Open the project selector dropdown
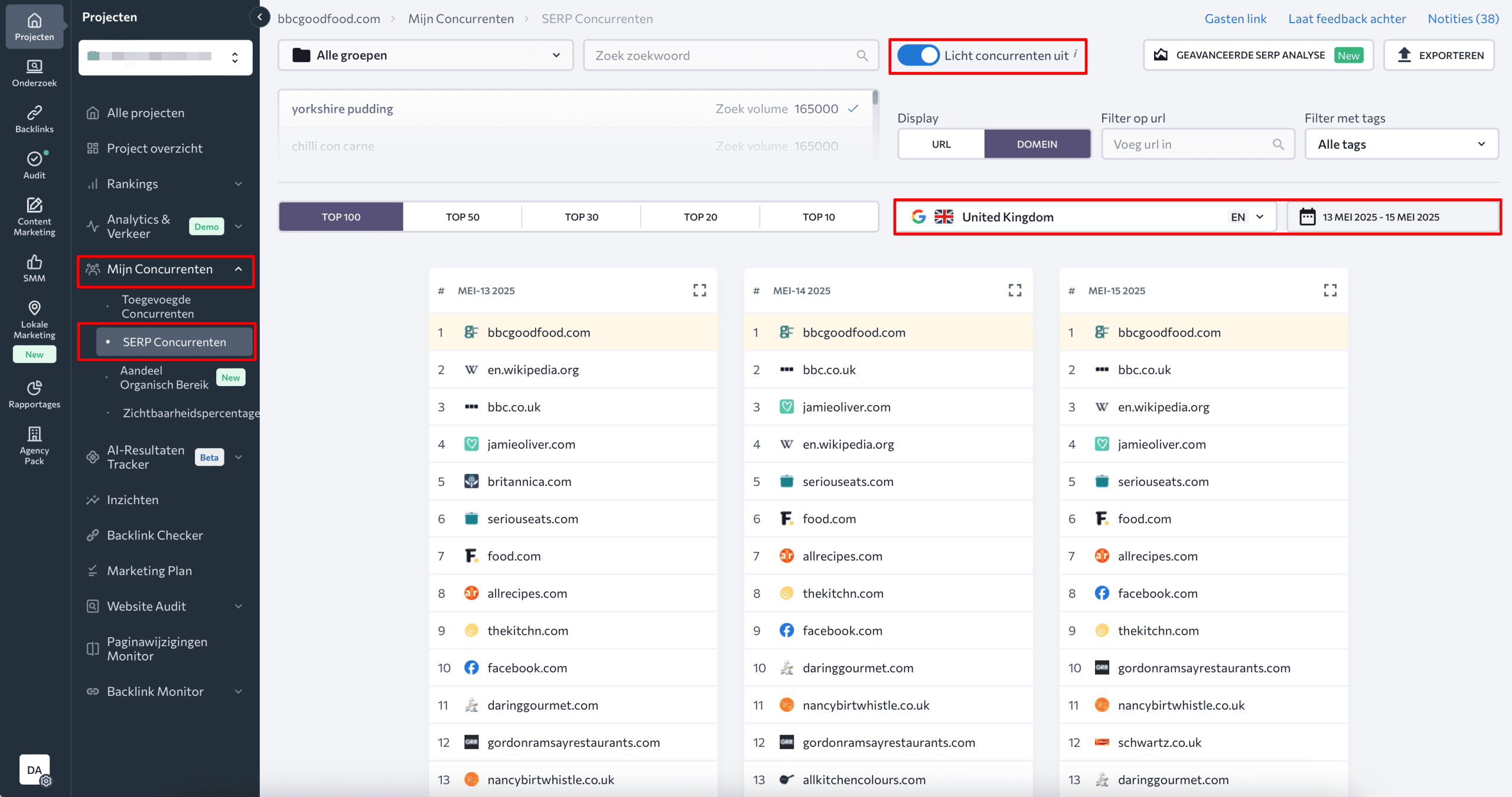This screenshot has width=1512, height=797. tap(165, 57)
